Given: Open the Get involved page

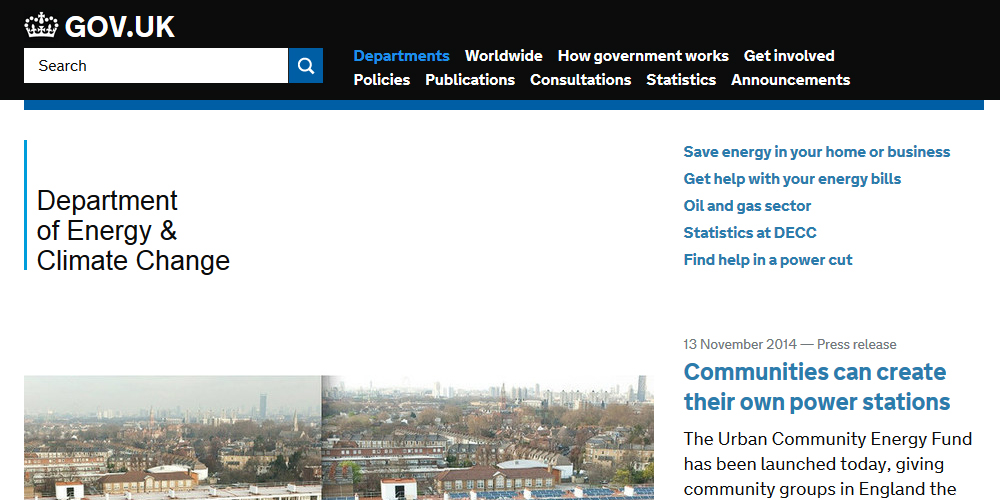Looking at the screenshot, I should point(789,56).
